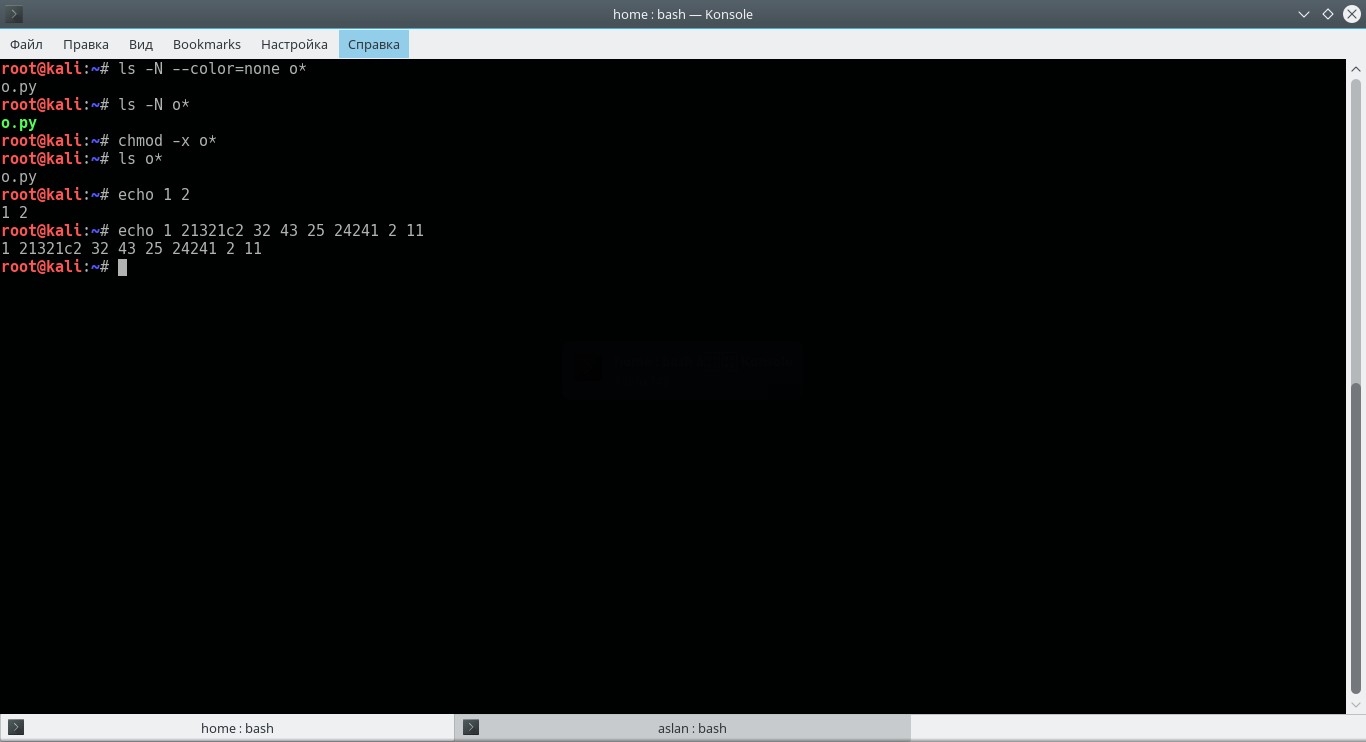This screenshot has width=1366, height=742.
Task: Click the minimize chevron icon in title bar
Action: pyautogui.click(x=1305, y=14)
